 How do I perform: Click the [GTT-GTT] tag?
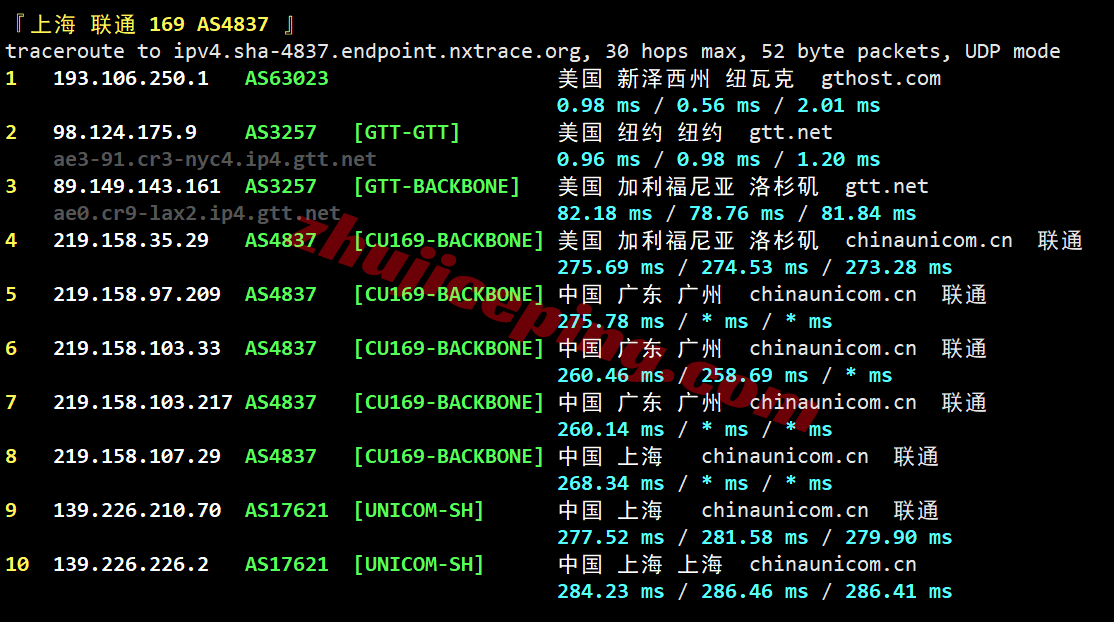click(406, 132)
